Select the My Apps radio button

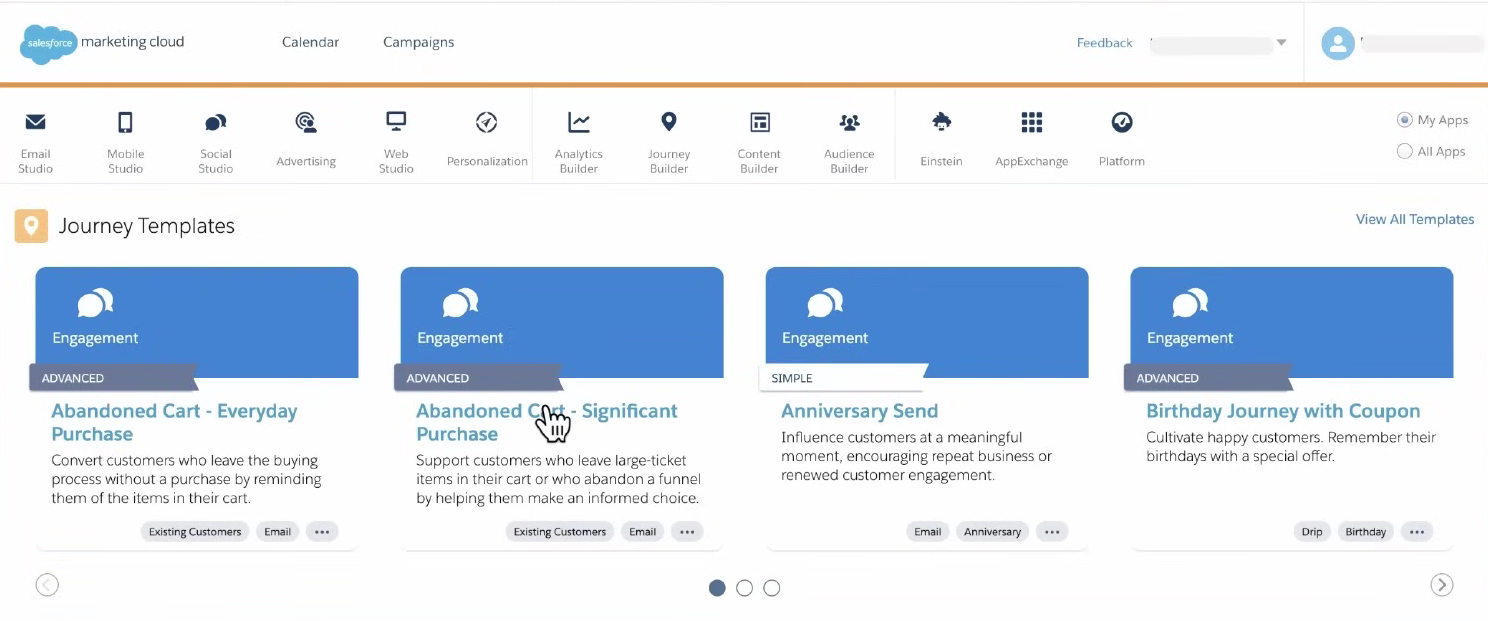click(1404, 120)
